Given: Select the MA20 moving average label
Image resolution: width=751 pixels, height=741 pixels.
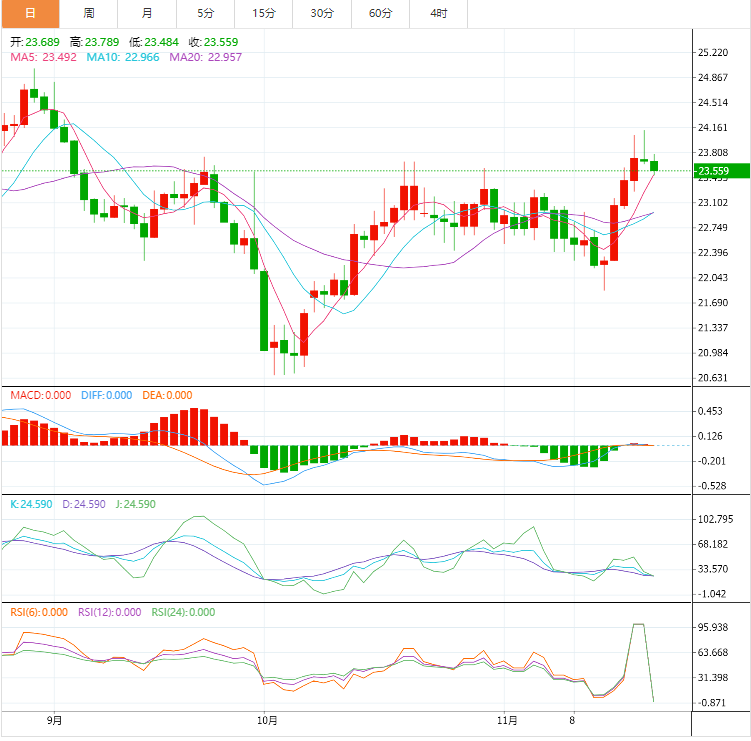Looking at the screenshot, I should (x=205, y=57).
